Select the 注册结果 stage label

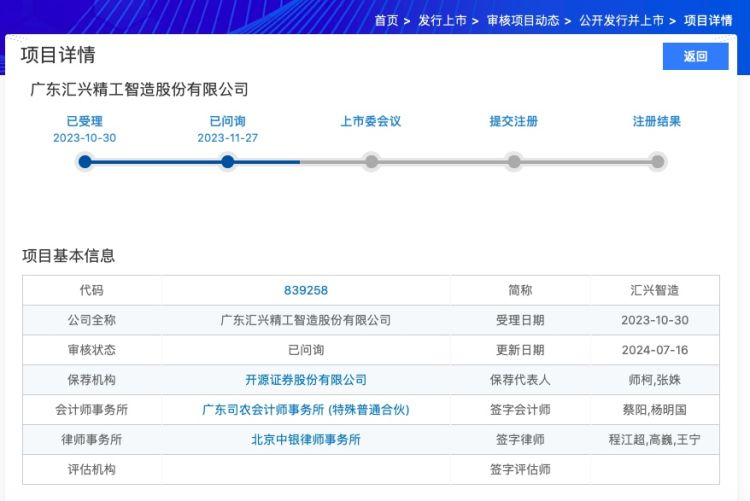tap(657, 122)
